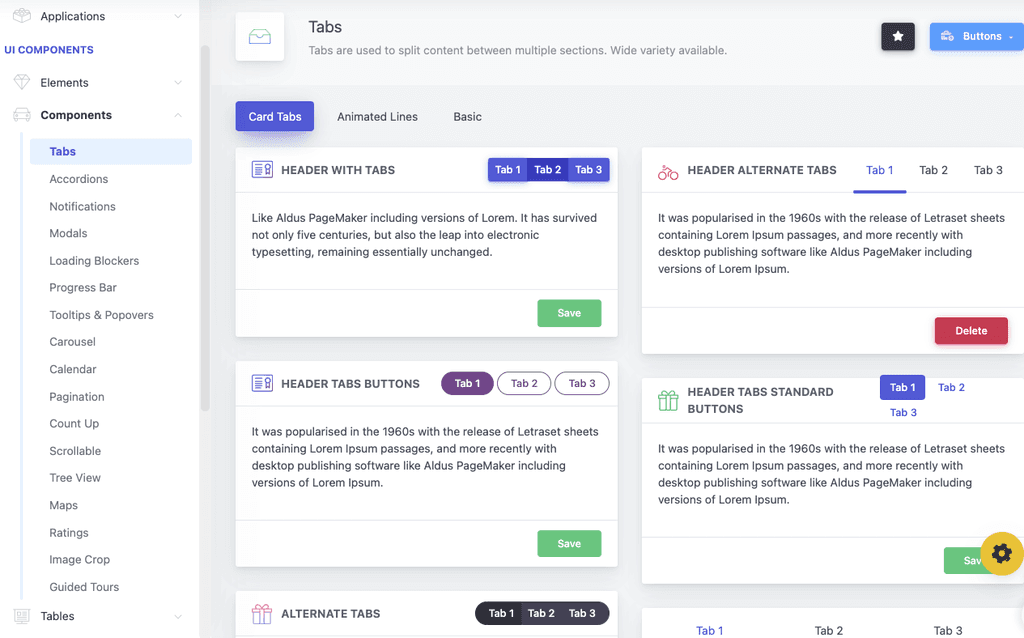The image size is (1024, 638).
Task: Select Tab 3 pill in Header Tabs Buttons
Action: click(x=582, y=383)
